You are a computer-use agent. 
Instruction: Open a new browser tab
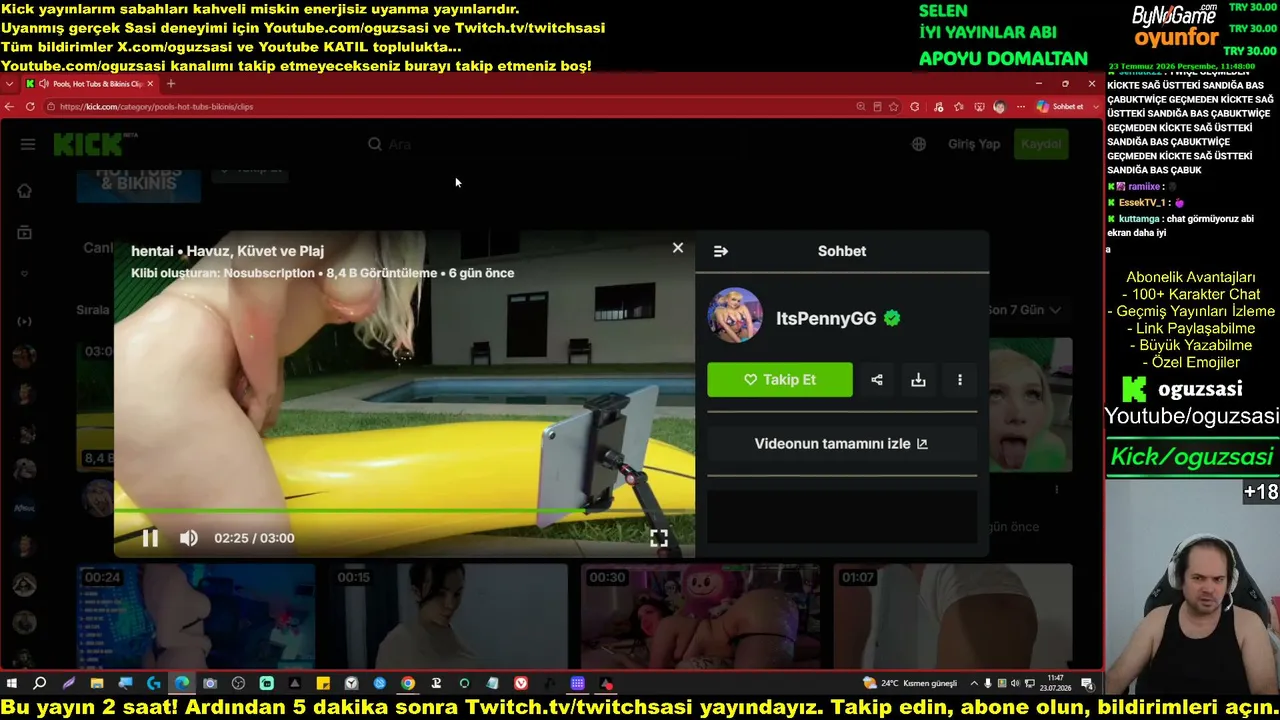[x=171, y=84]
